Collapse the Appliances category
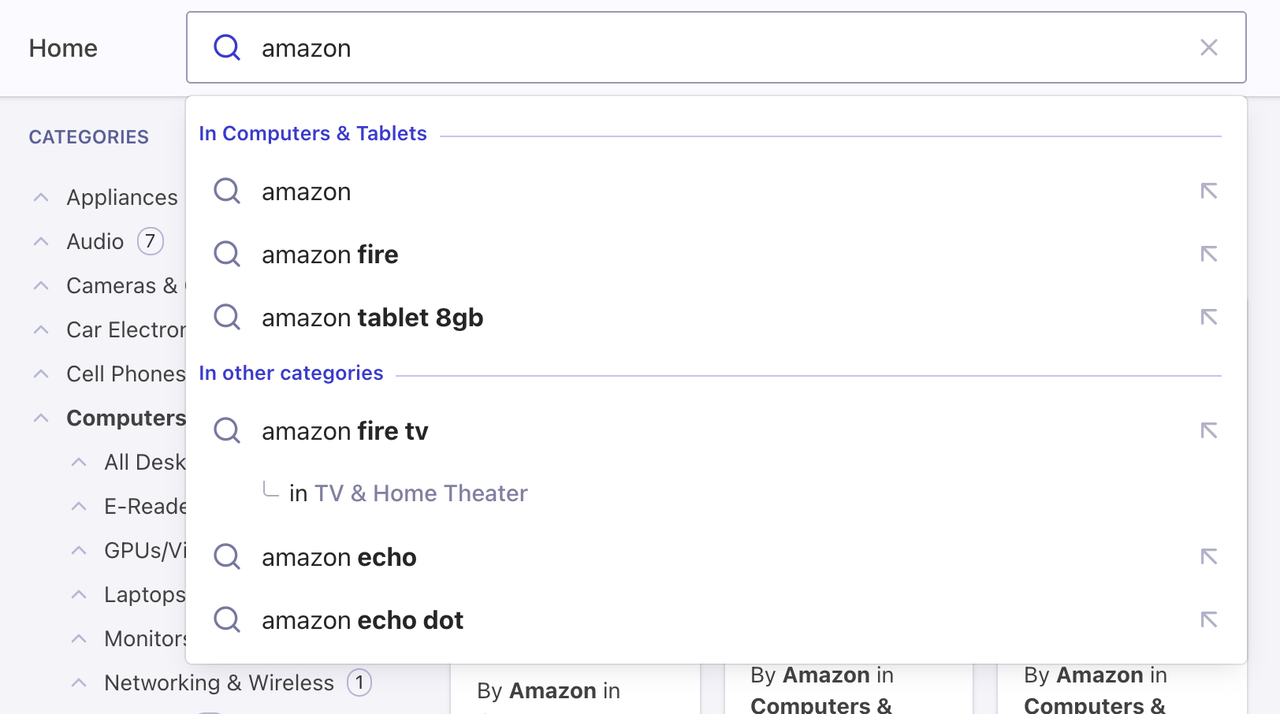Screen dimensions: 1280x714 (40, 197)
